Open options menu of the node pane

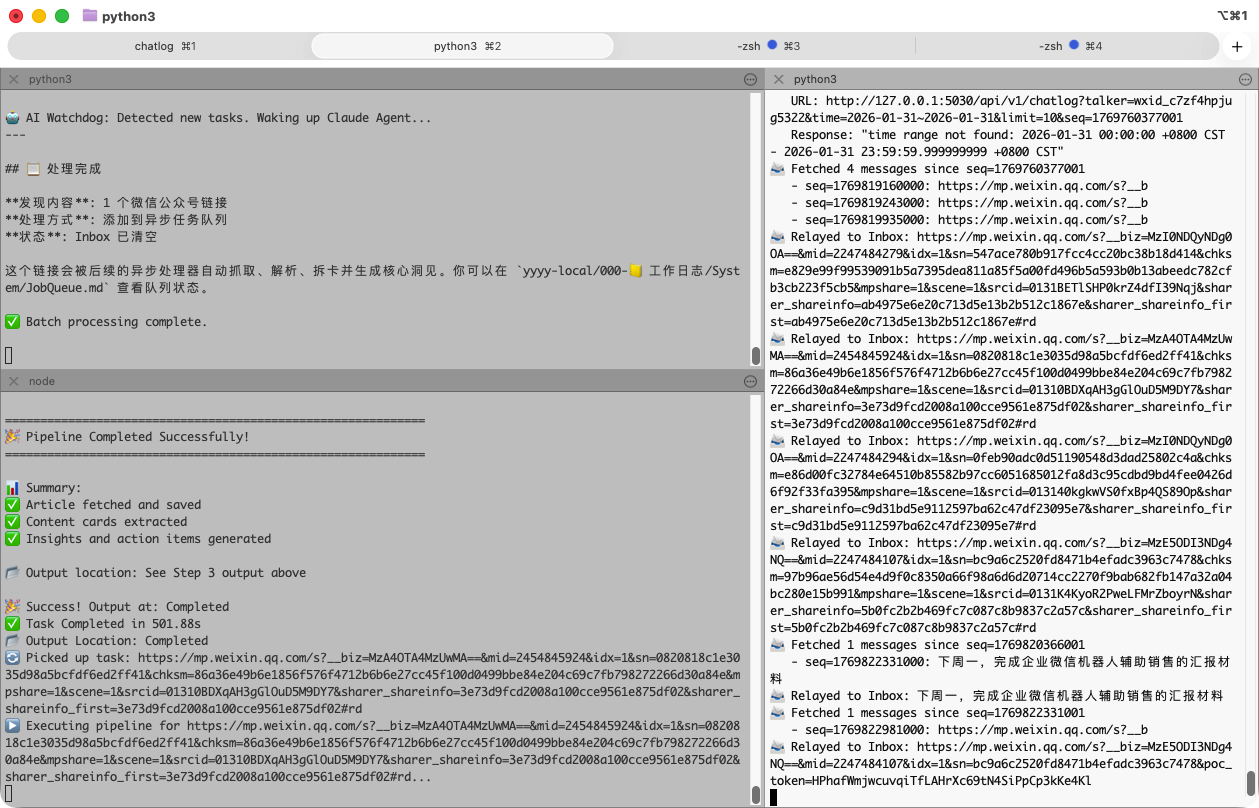pos(751,381)
